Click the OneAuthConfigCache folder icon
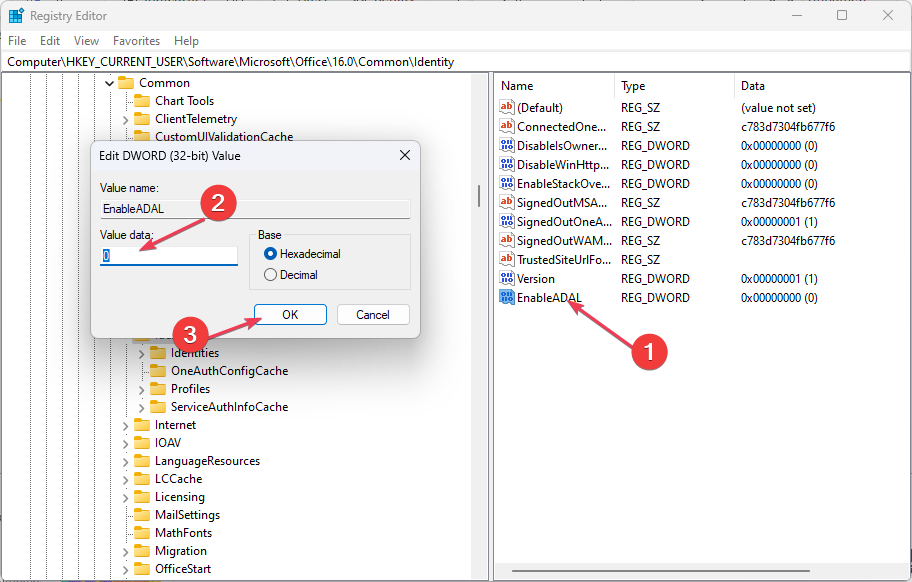Image resolution: width=912 pixels, height=582 pixels. [x=158, y=370]
